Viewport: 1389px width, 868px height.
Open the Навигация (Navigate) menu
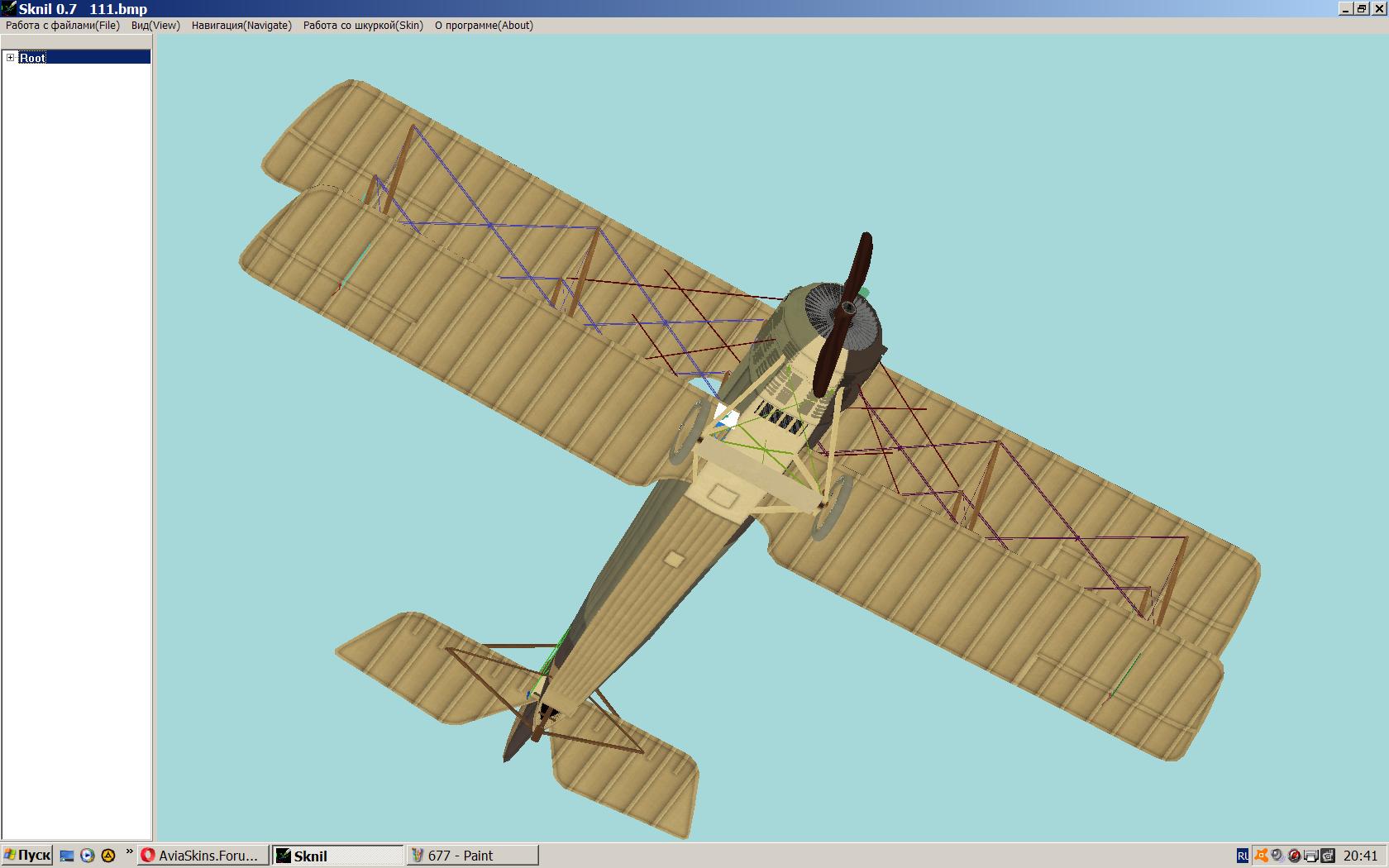pyautogui.click(x=241, y=26)
